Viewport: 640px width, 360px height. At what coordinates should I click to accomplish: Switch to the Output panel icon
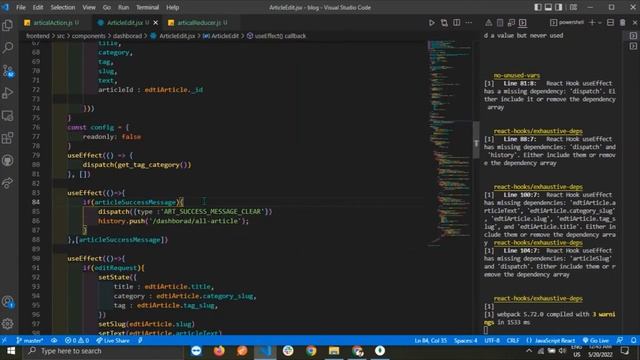(x=500, y=23)
